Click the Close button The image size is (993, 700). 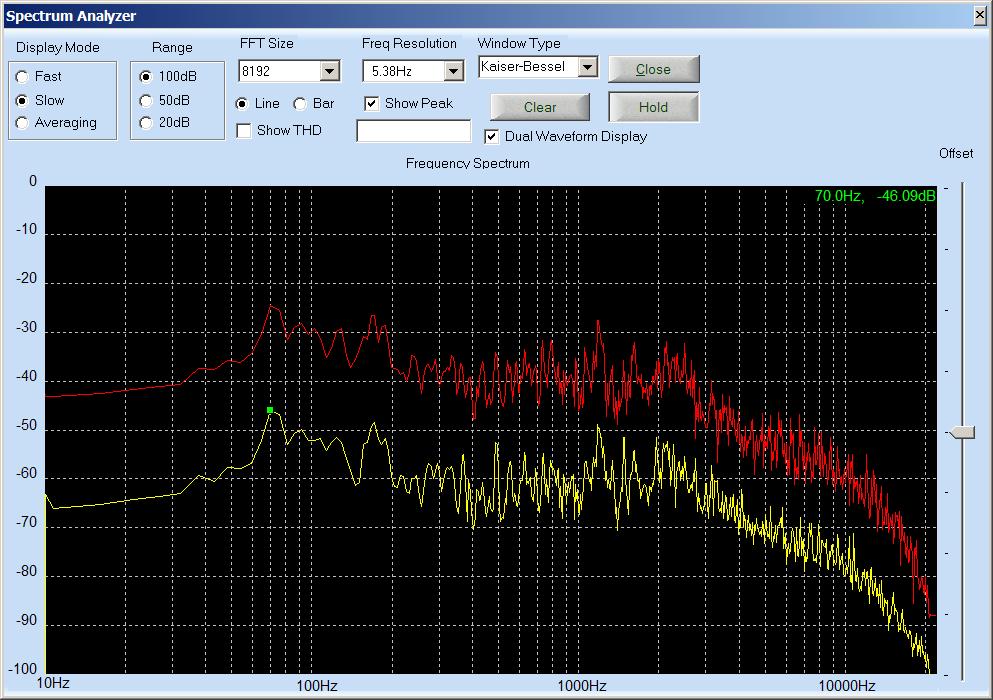[x=654, y=69]
